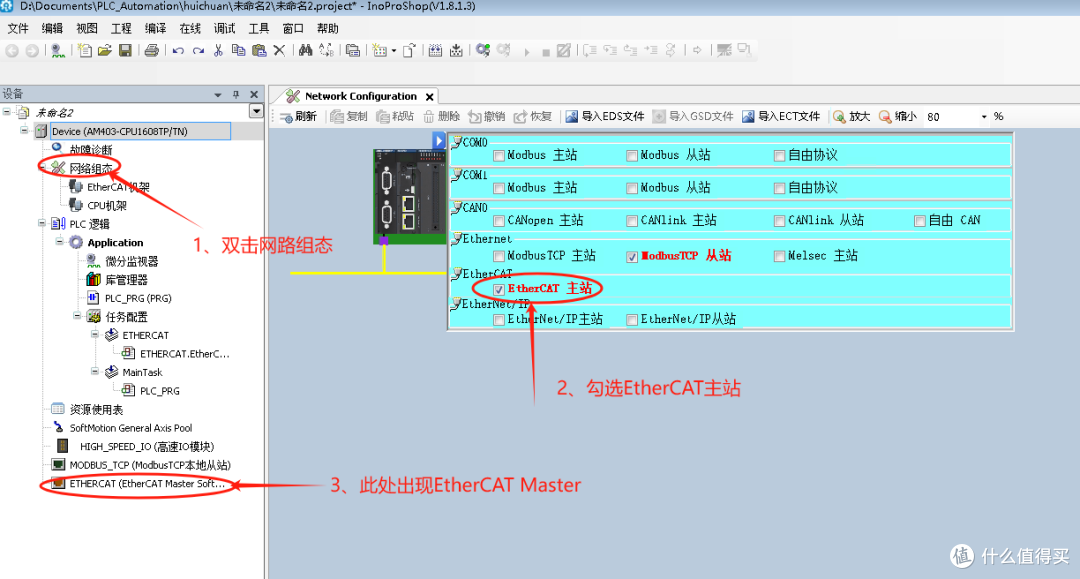Click 导入ECT文件 button
1080x579 pixels.
tap(781, 116)
